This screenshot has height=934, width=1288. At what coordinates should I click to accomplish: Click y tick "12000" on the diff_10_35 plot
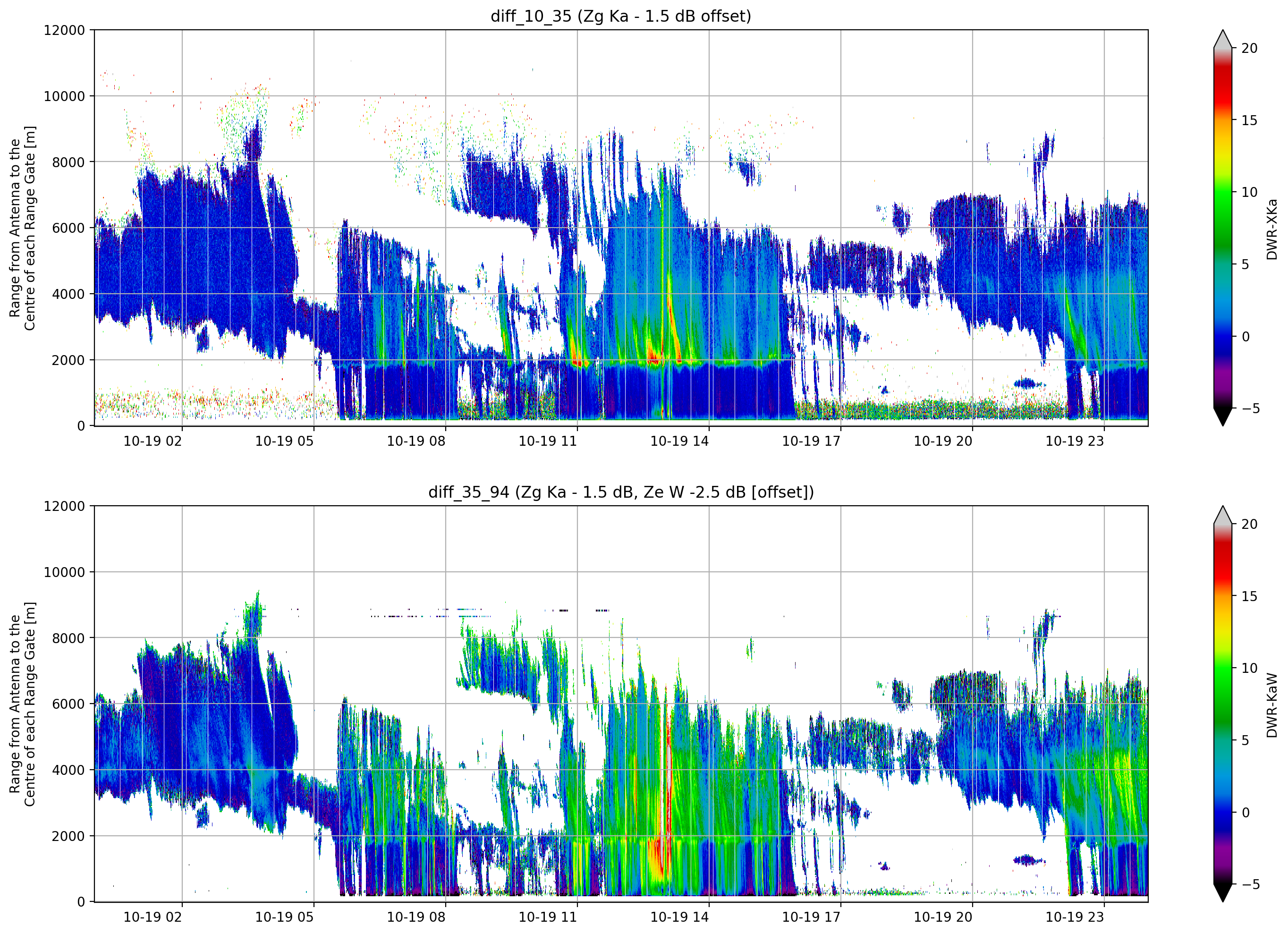coord(64,30)
